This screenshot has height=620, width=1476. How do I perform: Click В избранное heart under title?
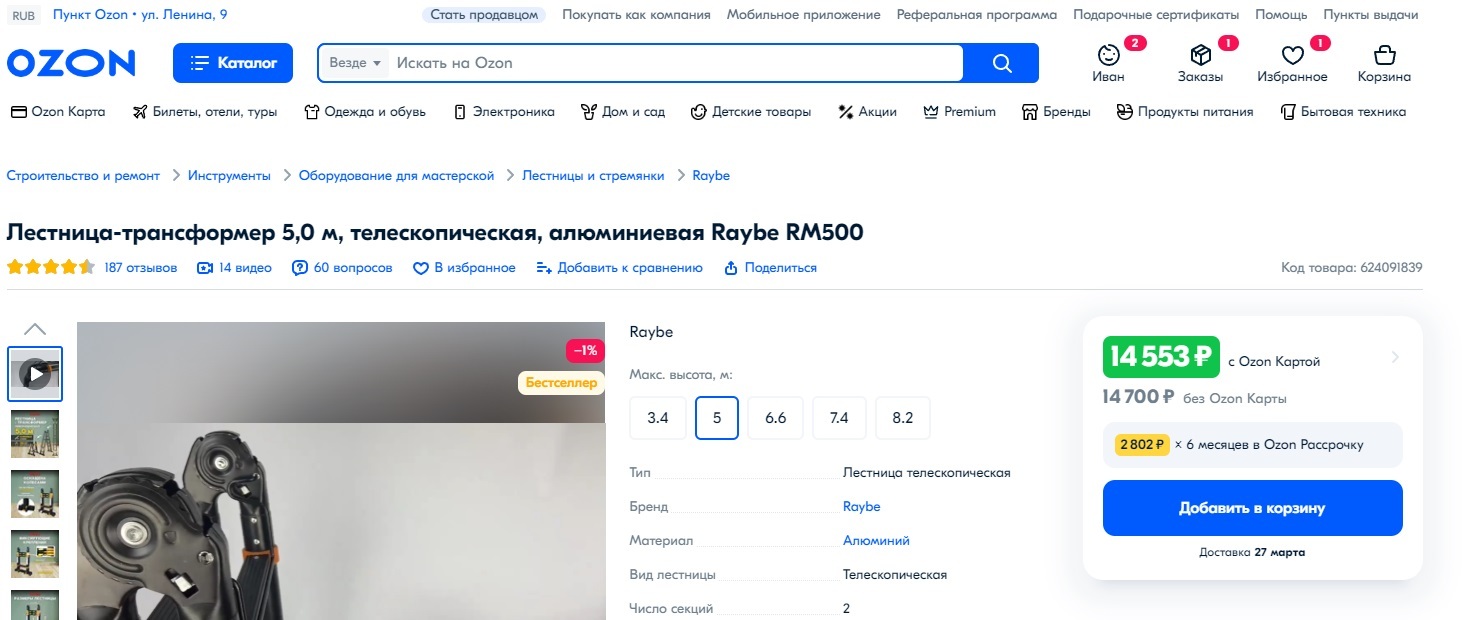pos(464,268)
